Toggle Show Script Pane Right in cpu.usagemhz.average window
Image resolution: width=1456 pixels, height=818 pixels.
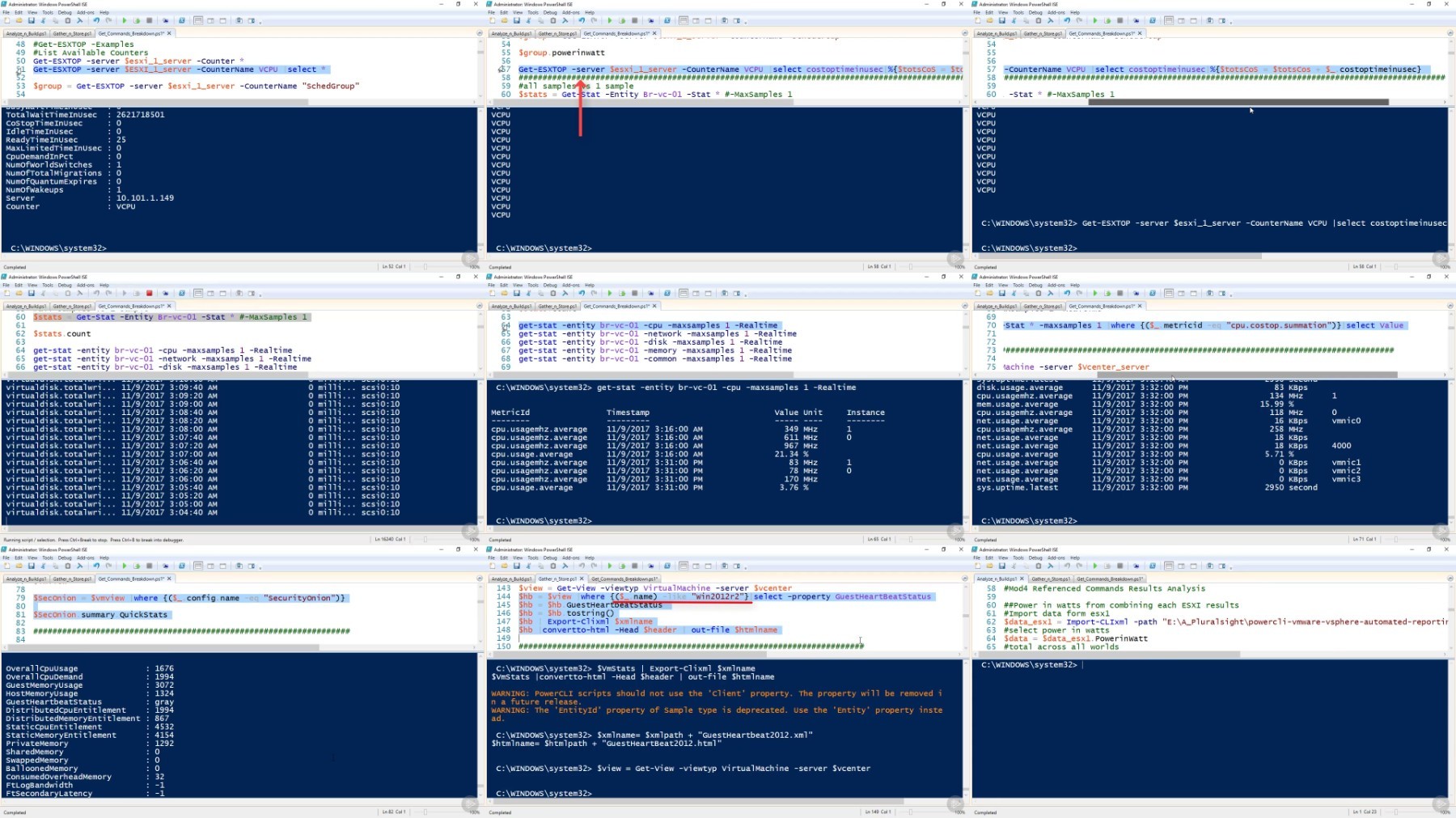[696, 294]
